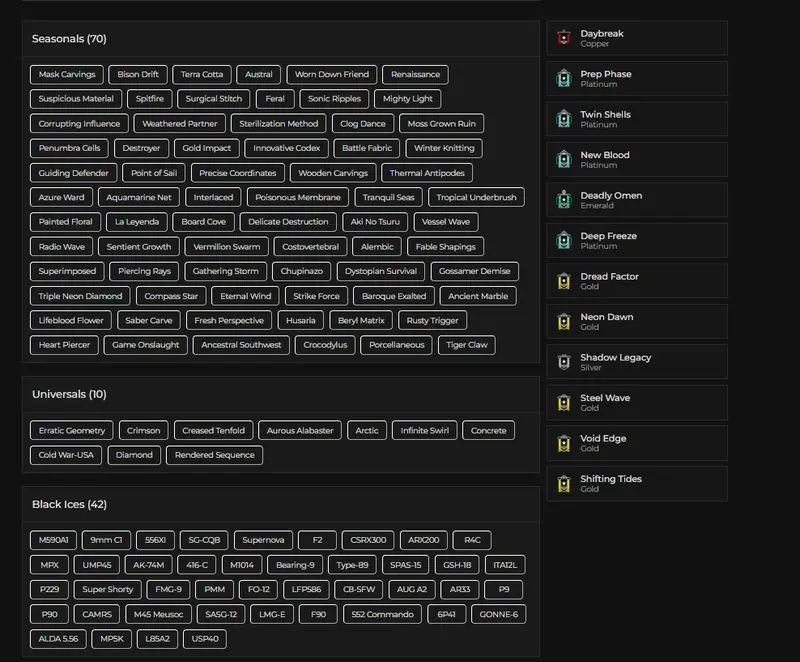Open the Steel Wave season entry

coord(605,403)
